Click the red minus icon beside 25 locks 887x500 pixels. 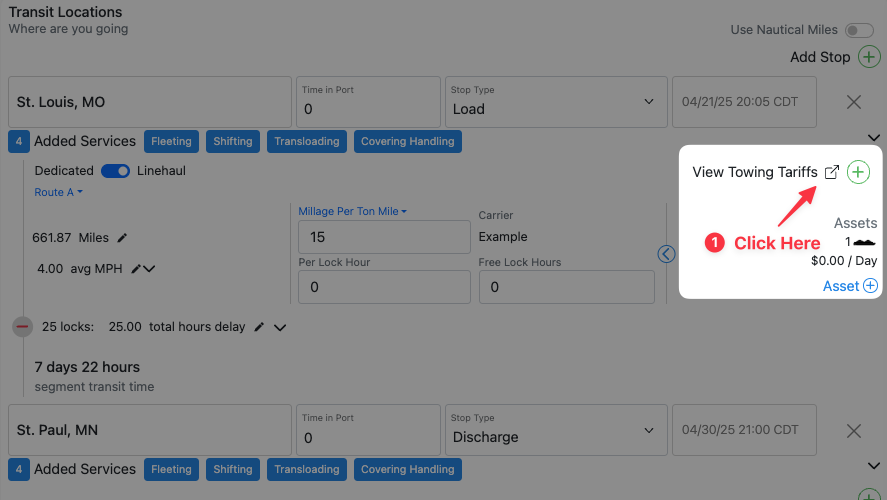tap(23, 326)
